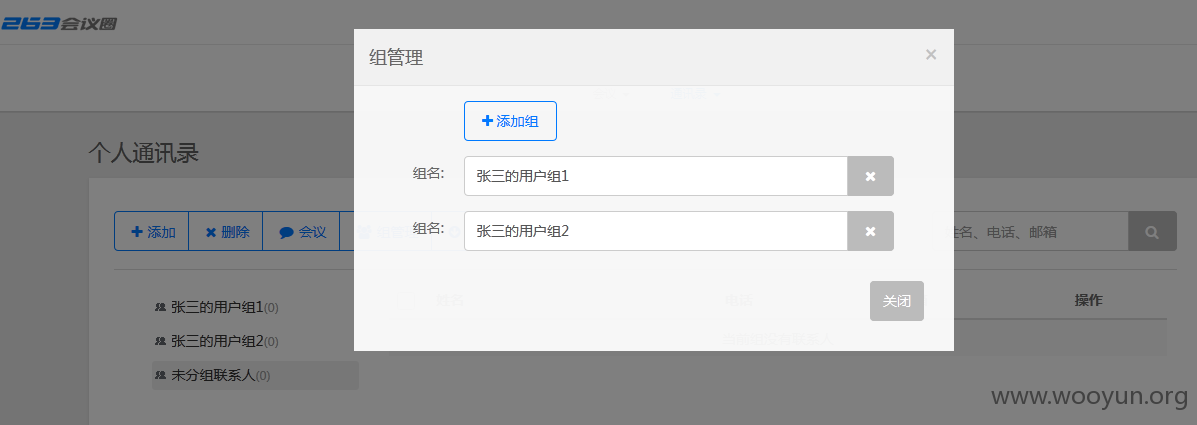Close the 组管理 dialog with the X
Viewport: 1197px width, 425px height.
931,54
